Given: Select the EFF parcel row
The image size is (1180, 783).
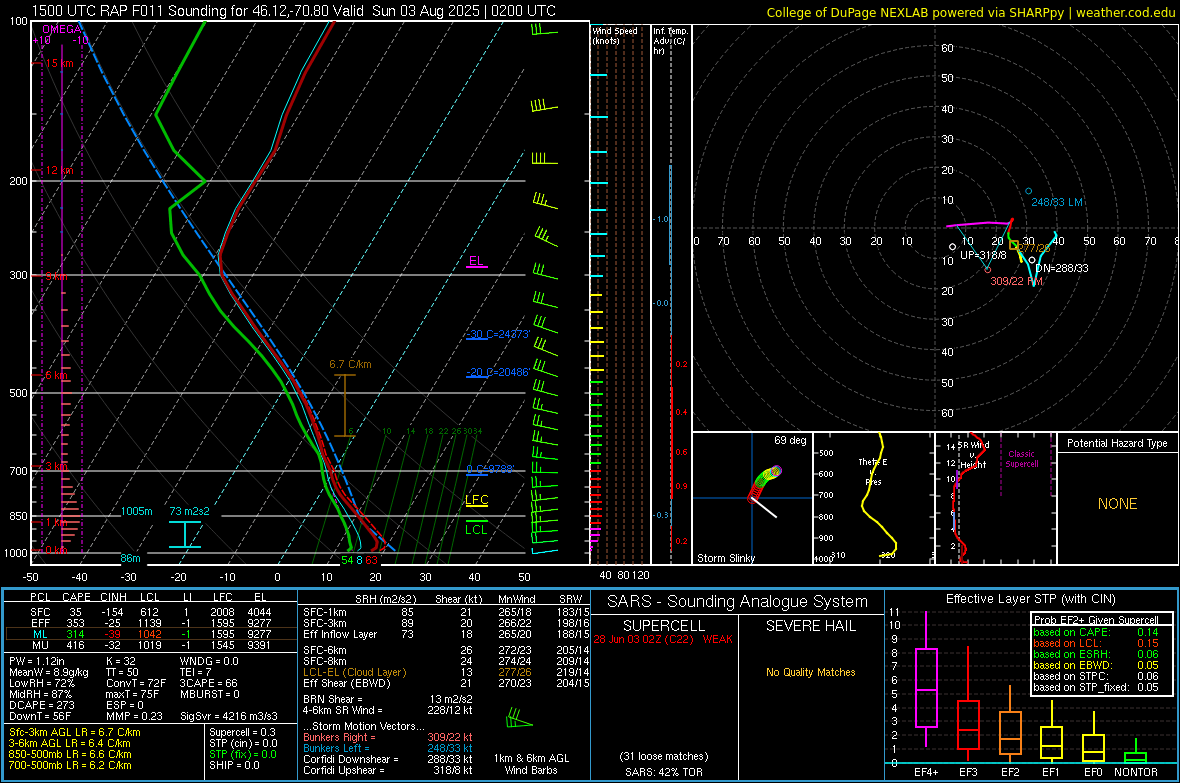Looking at the screenshot, I should pos(150,623).
